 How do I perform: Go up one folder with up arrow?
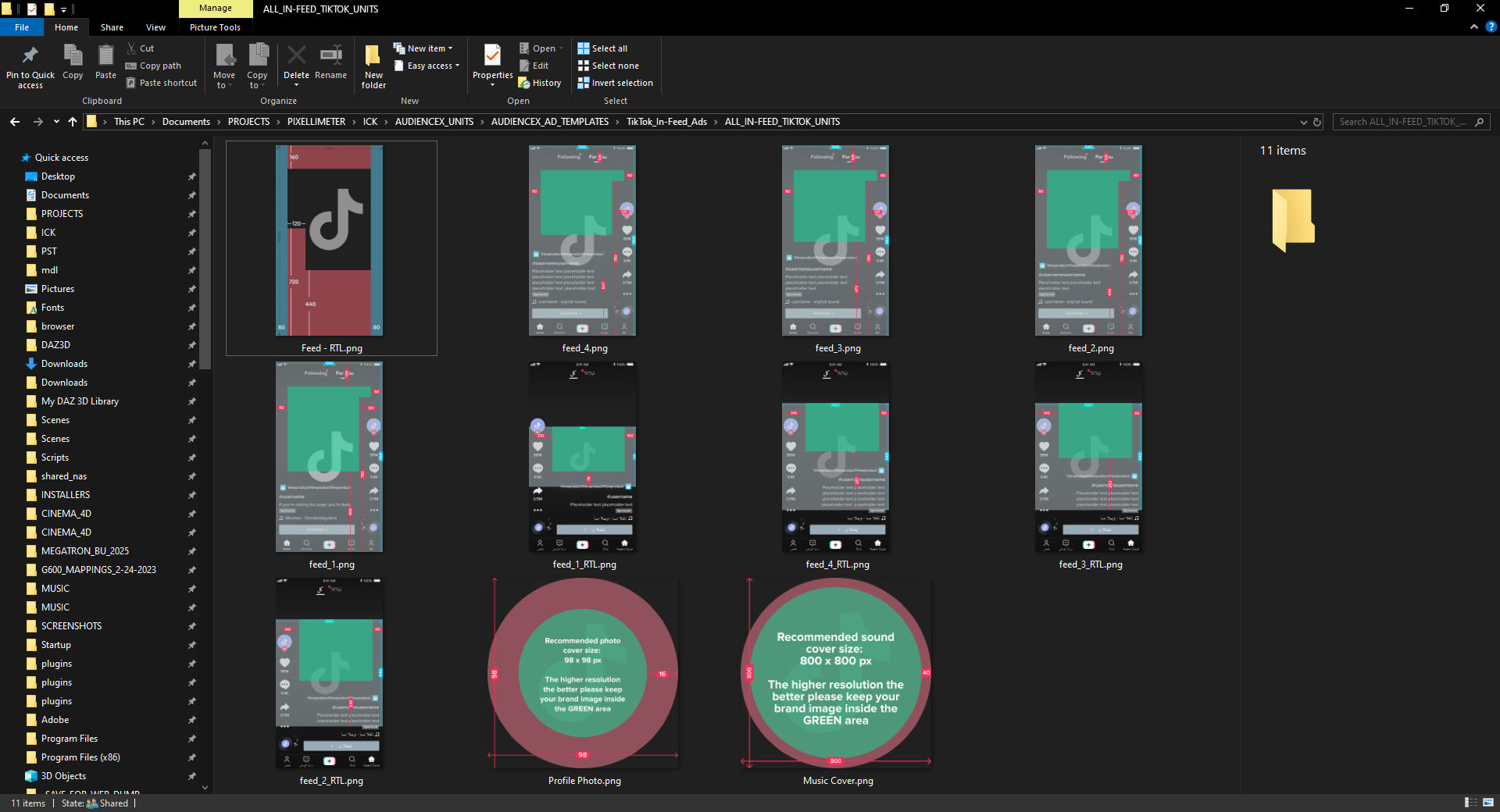click(x=73, y=122)
